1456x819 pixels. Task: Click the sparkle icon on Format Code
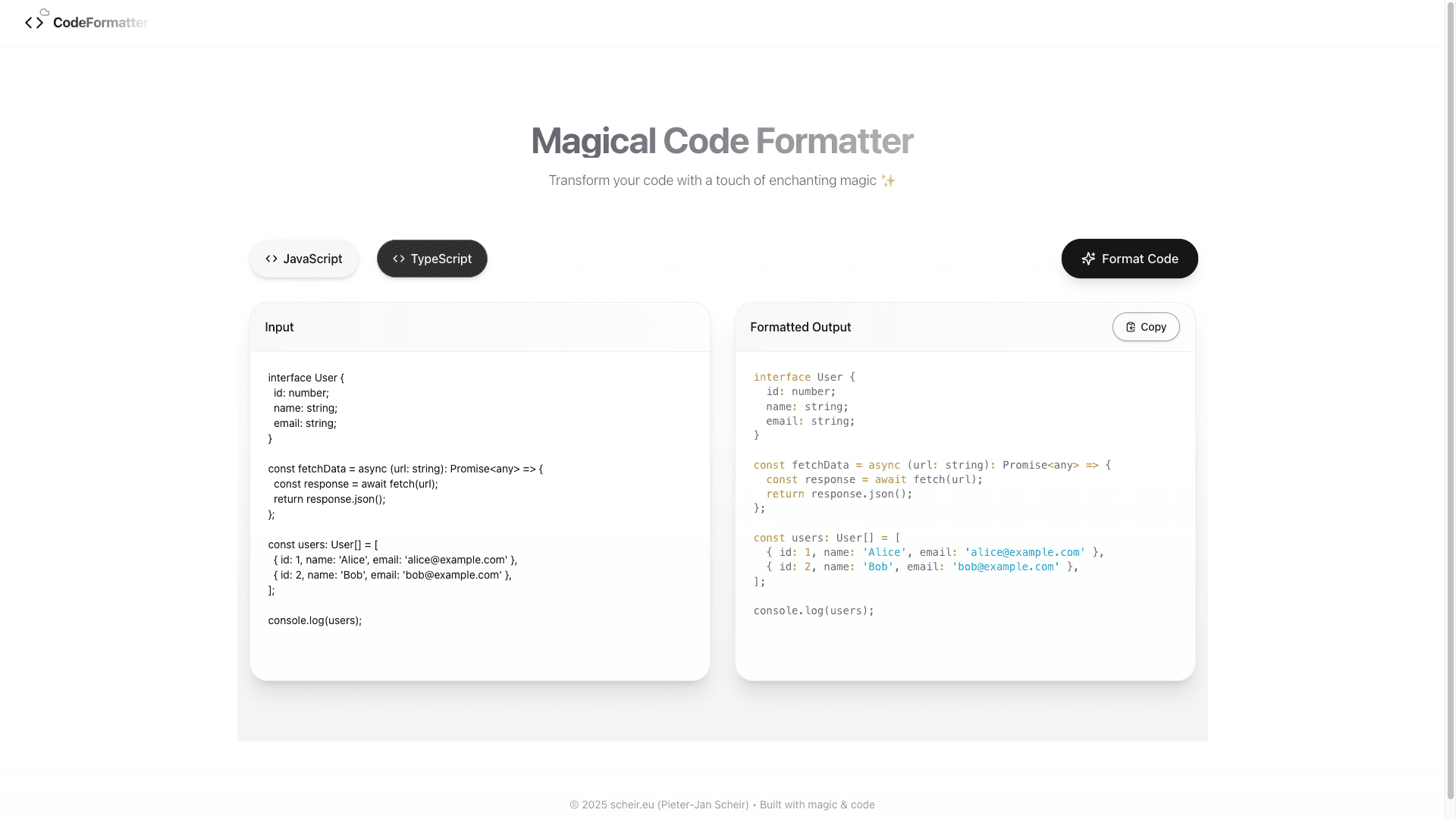(1088, 259)
